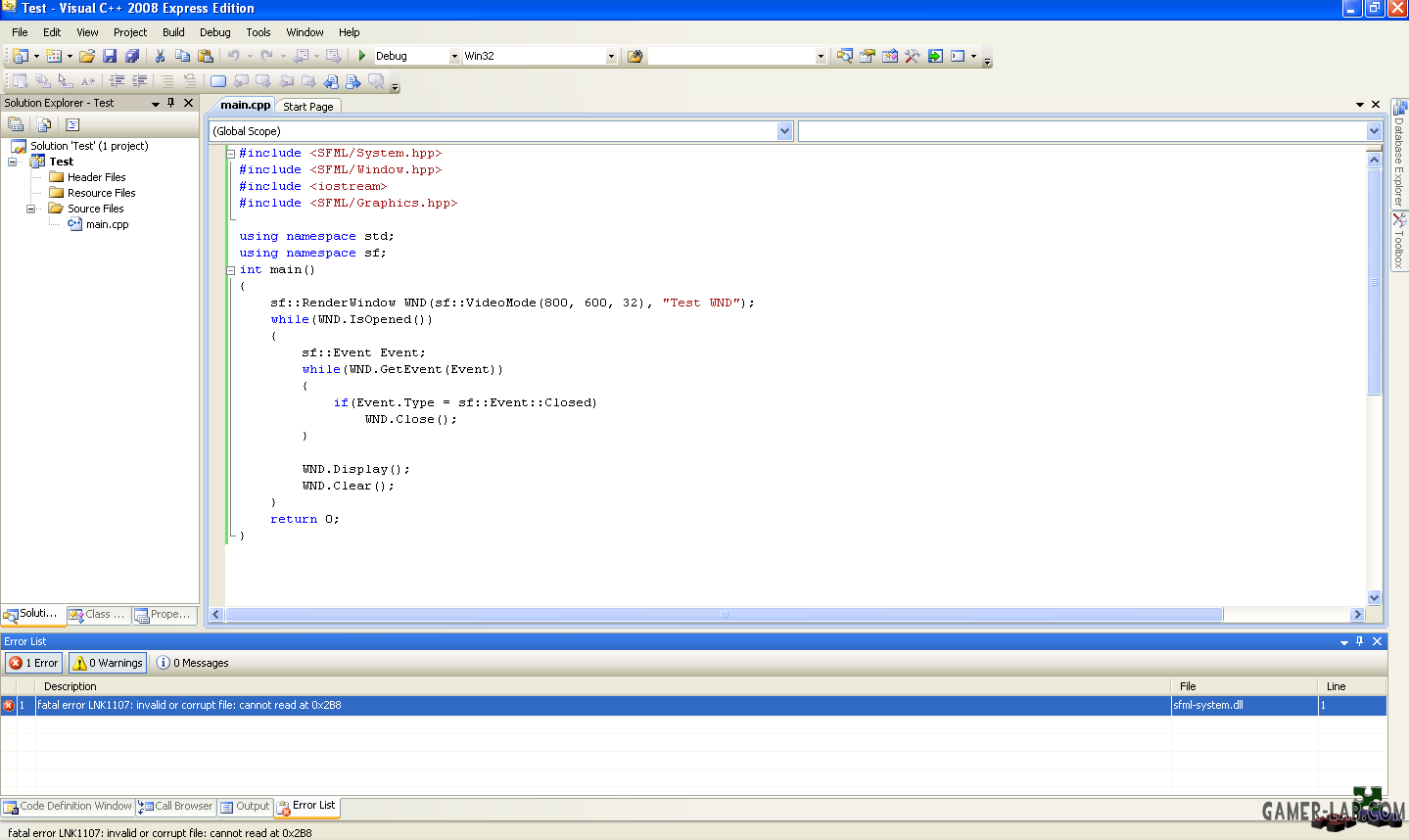
Task: Toggle a bookmark on the current line
Action: pos(218,81)
